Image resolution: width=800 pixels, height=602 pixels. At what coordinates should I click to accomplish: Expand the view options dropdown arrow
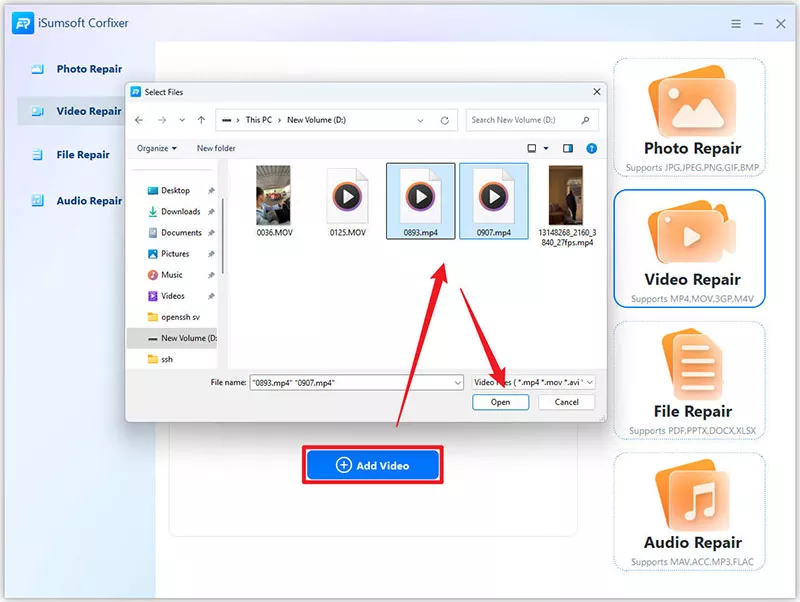pos(546,148)
